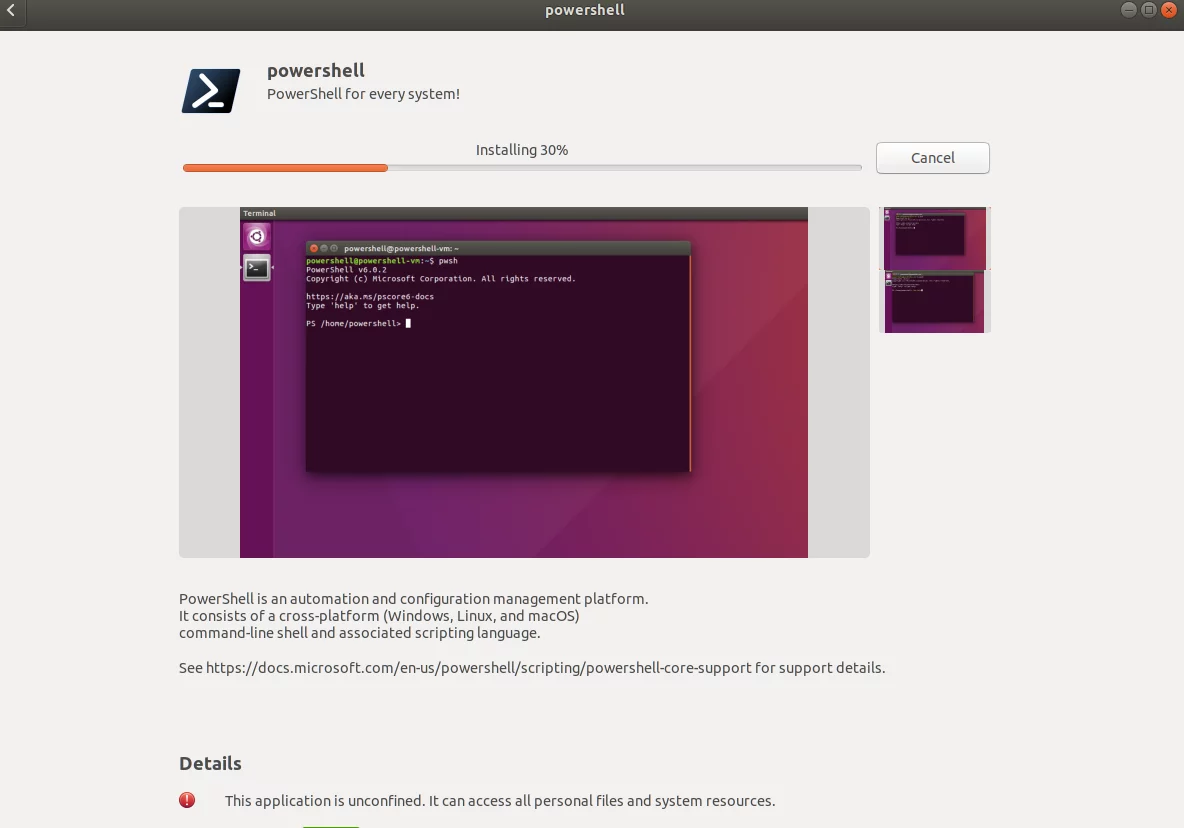The image size is (1184, 828).
Task: Click the docs.microsoft.com support URL text
Action: [479, 667]
